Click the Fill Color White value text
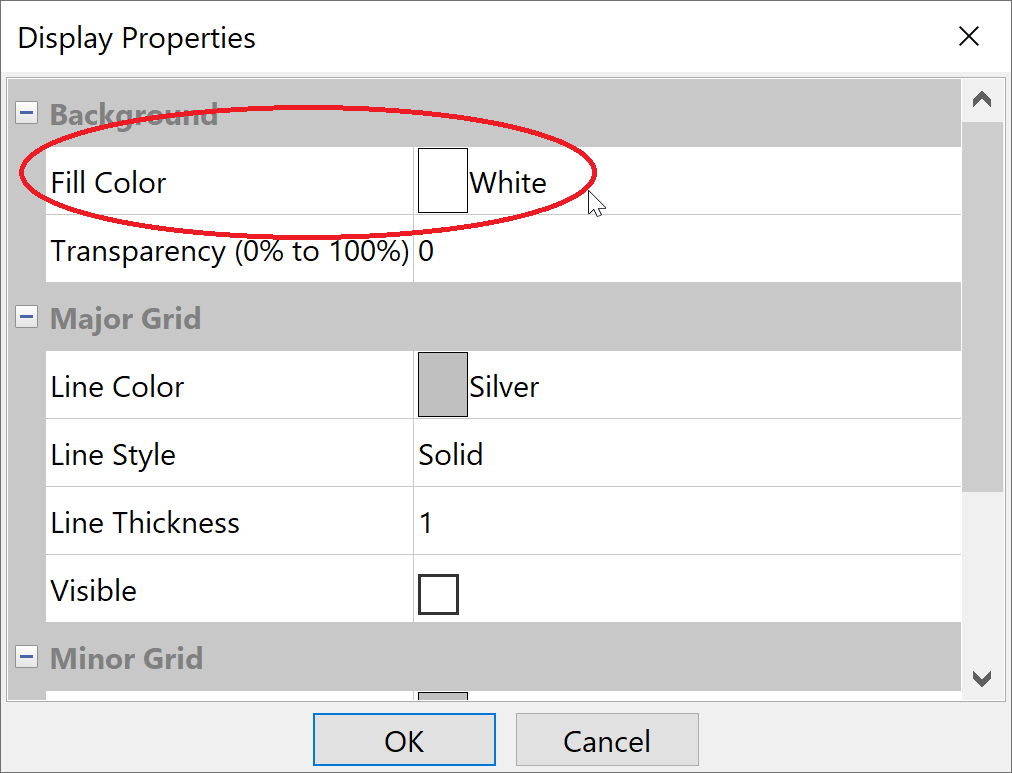1012x773 pixels. tap(508, 183)
